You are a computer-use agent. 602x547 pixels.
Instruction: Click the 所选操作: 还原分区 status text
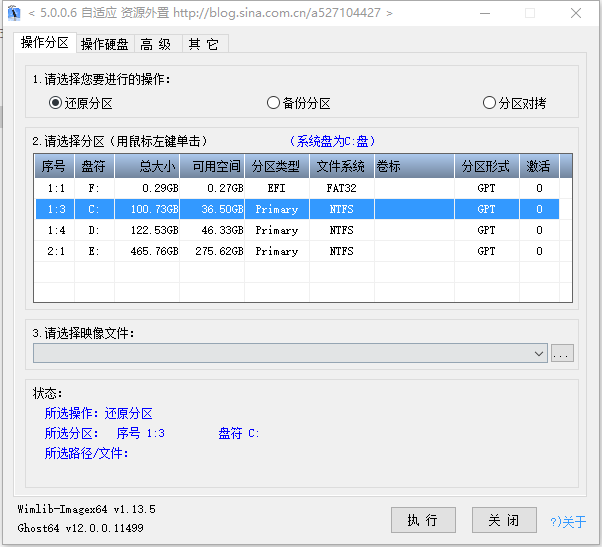click(99, 413)
